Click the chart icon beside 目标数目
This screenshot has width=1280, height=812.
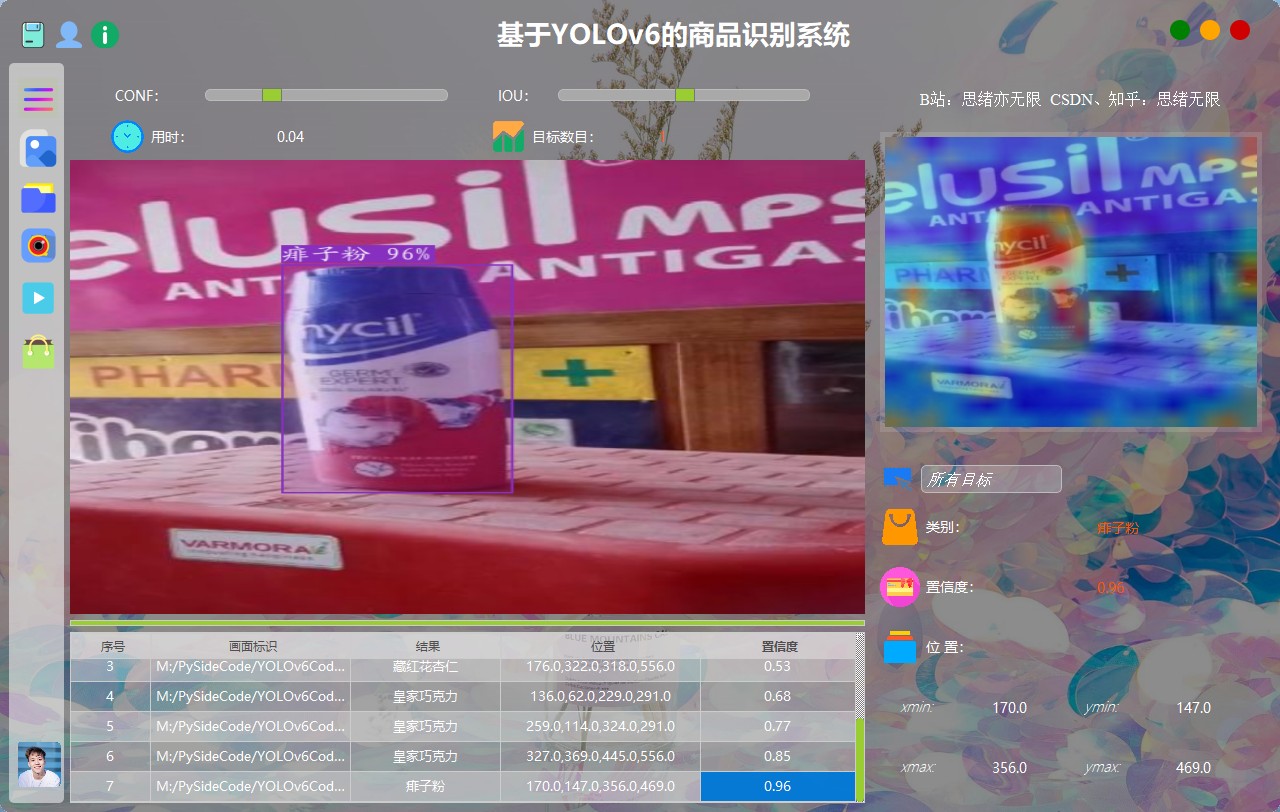click(x=509, y=136)
